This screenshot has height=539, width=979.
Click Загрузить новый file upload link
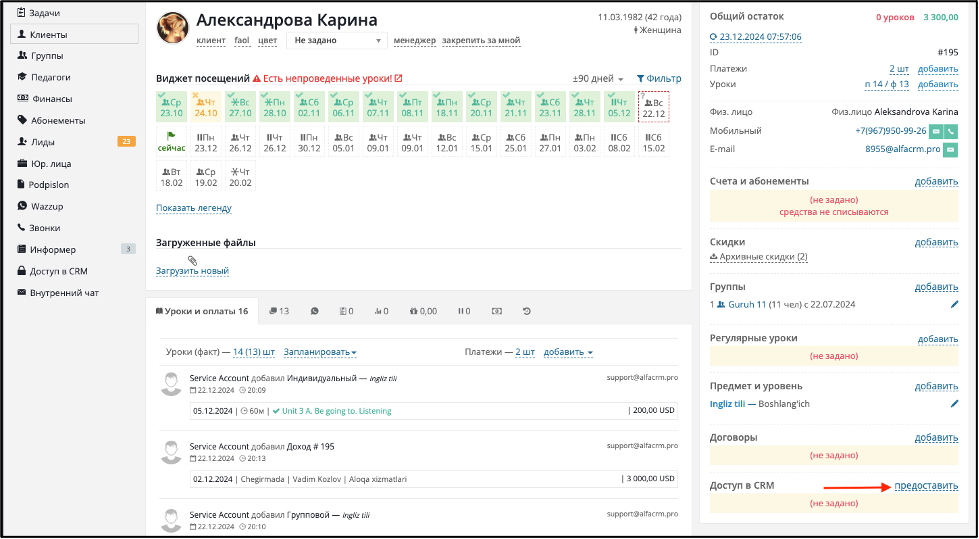[x=192, y=271]
